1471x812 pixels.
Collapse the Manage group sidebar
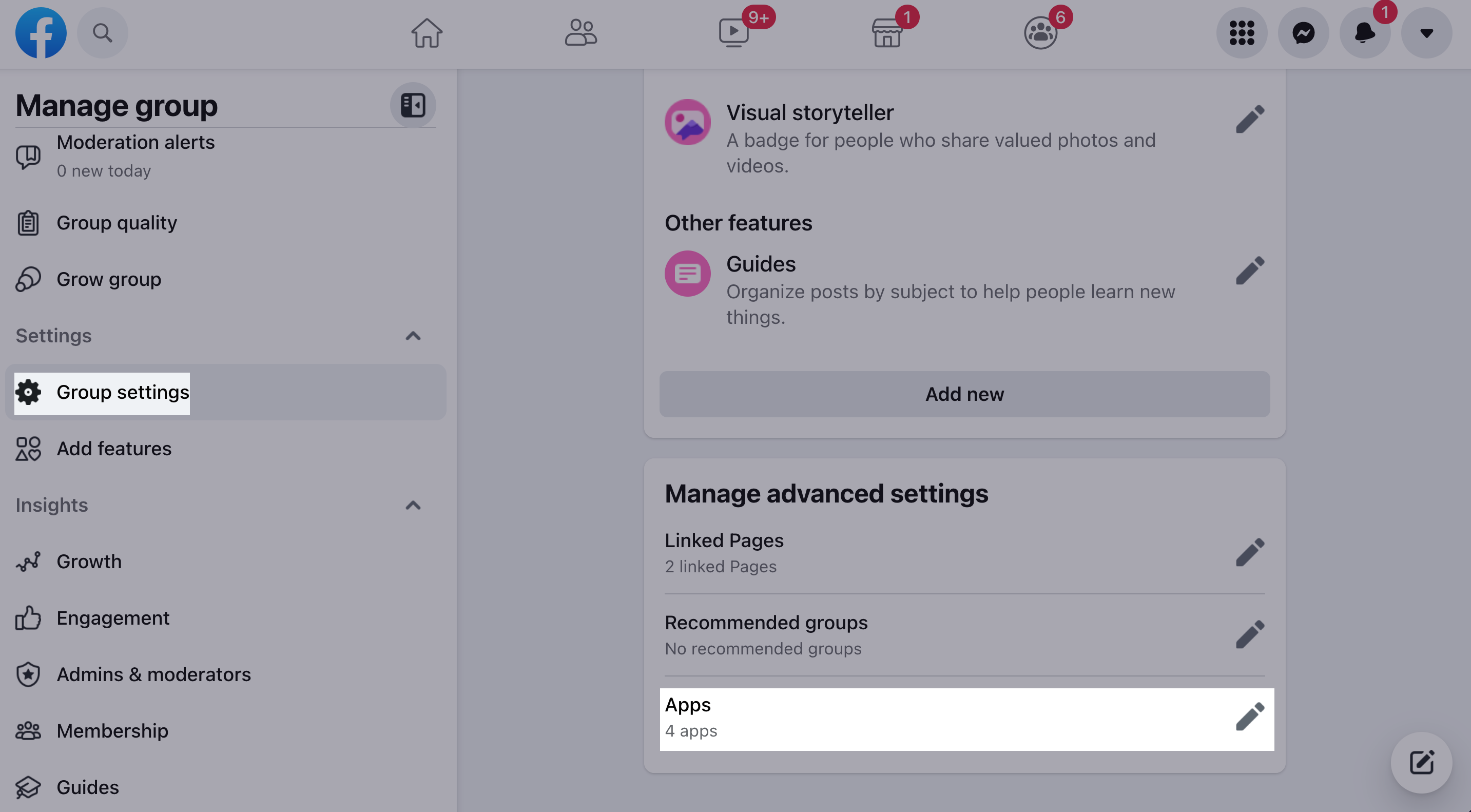[x=413, y=105]
